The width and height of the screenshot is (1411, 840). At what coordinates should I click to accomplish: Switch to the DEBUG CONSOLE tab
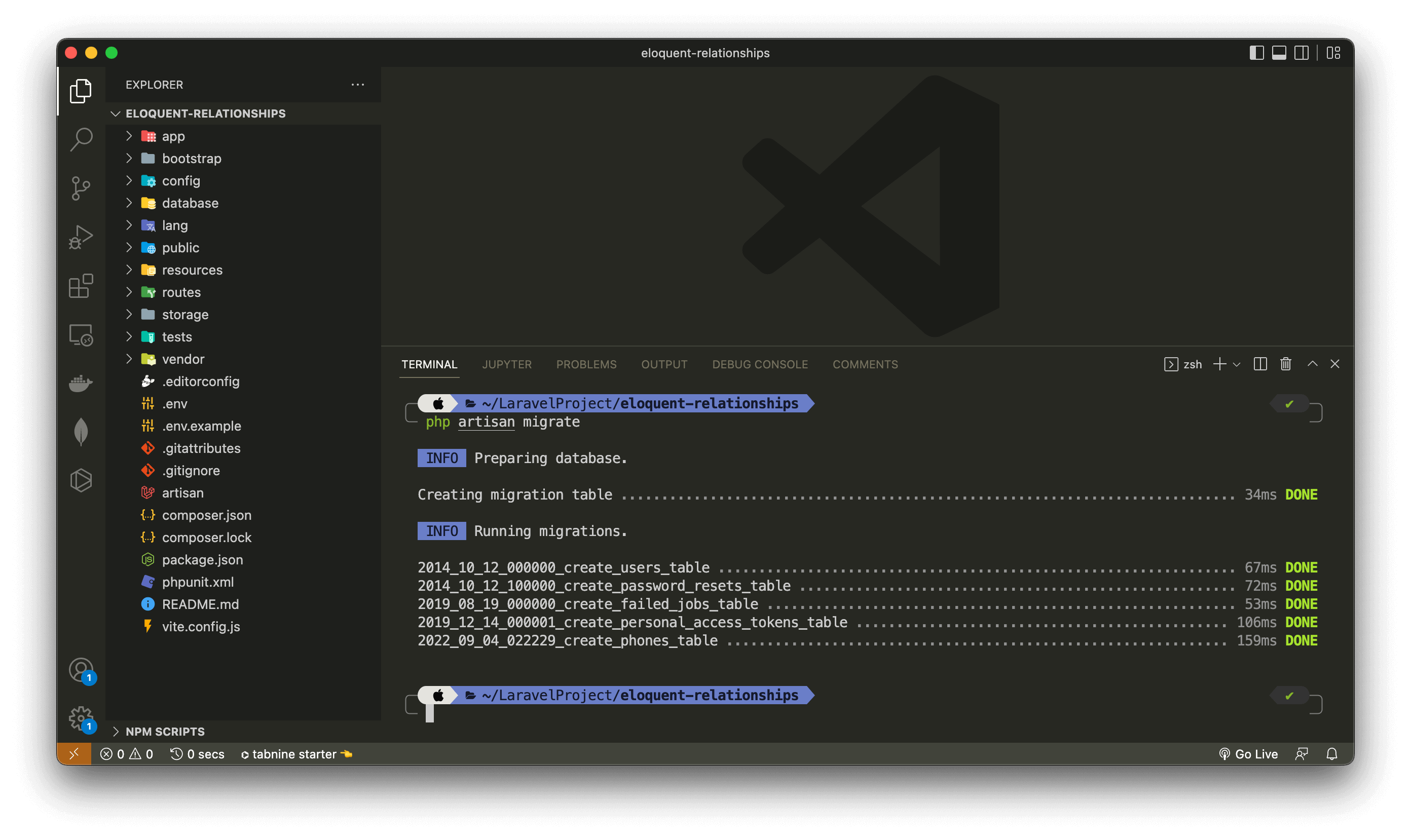click(x=759, y=365)
